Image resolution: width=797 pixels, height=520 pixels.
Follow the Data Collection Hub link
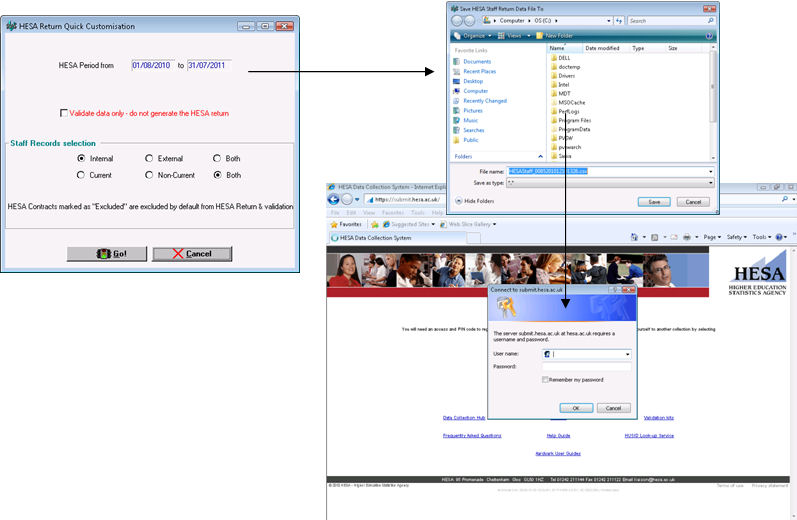click(x=464, y=418)
